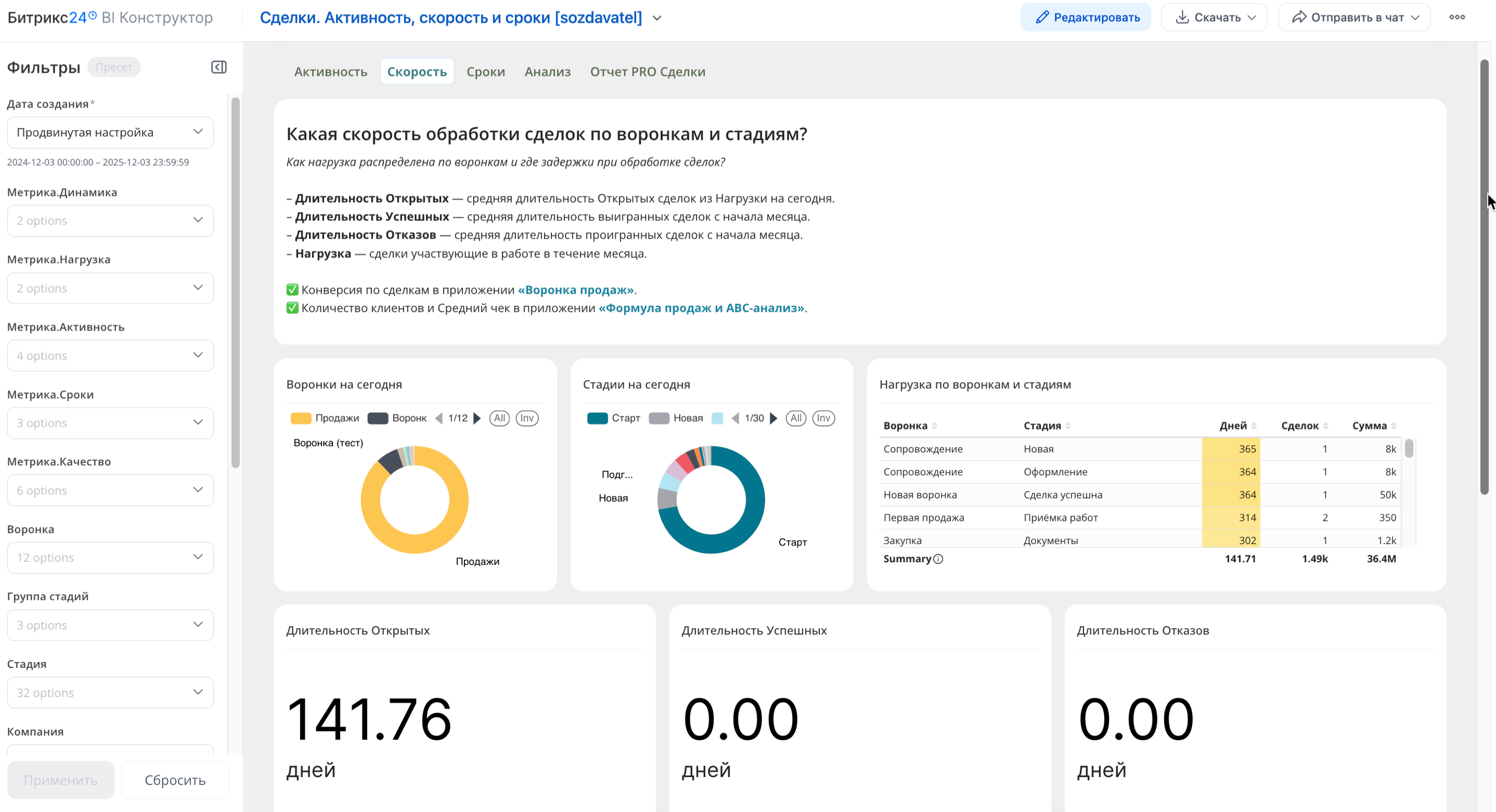Screen dimensions: 1496x812
Task: Sort table by Дней column icon
Action: pos(1254,426)
